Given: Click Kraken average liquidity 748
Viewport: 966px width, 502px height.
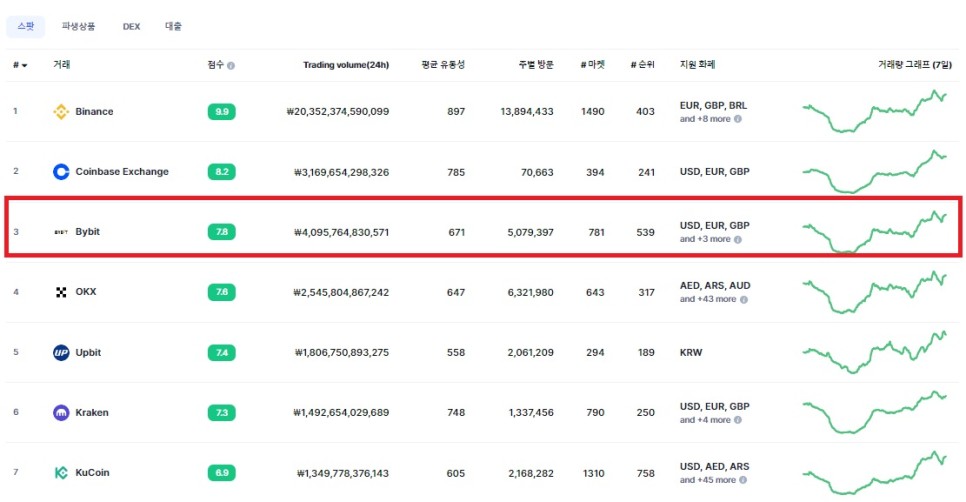Looking at the screenshot, I should tap(456, 413).
